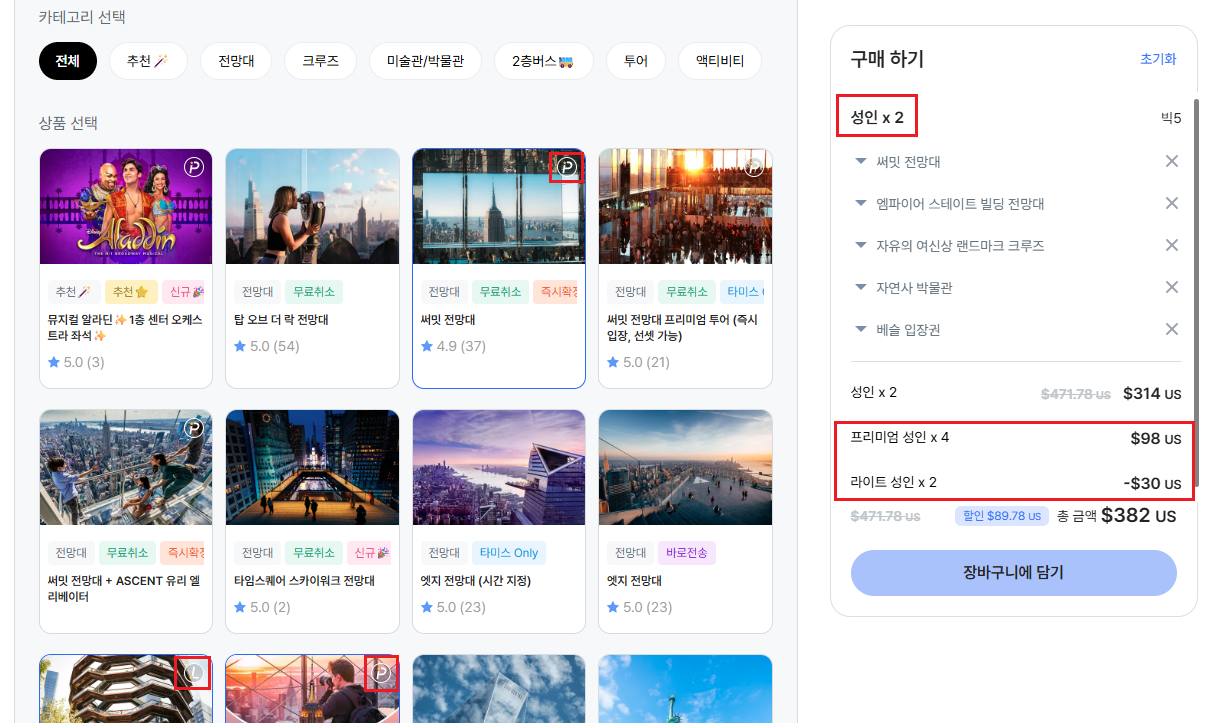Select the 전체 category tab
The height and width of the screenshot is (723, 1212).
[68, 61]
